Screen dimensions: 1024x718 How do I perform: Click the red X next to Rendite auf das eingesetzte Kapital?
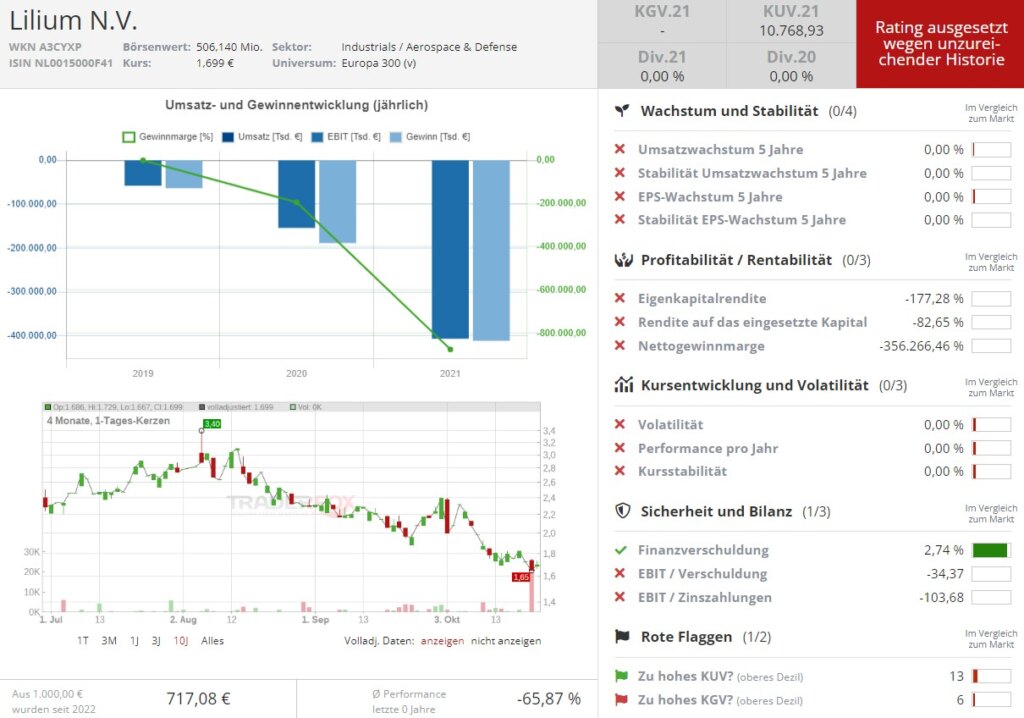[x=620, y=321]
